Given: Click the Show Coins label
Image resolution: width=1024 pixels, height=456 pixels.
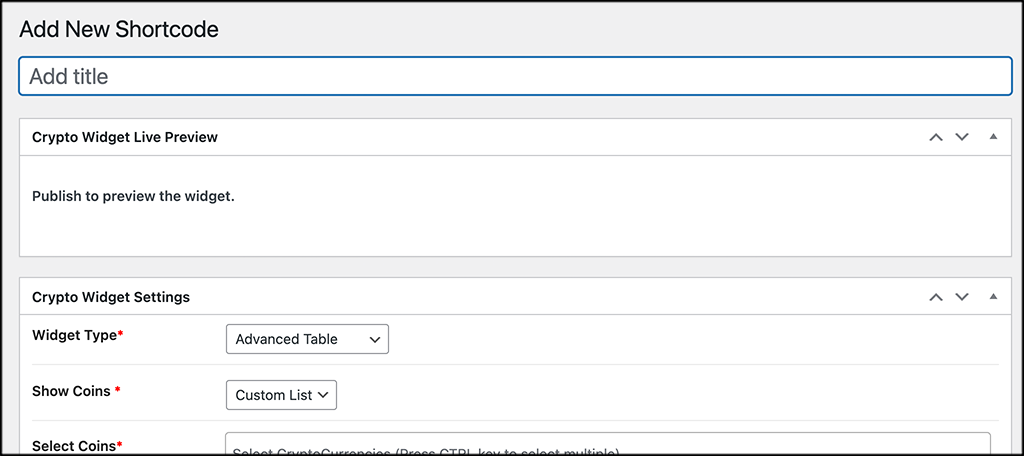Looking at the screenshot, I should (76, 391).
